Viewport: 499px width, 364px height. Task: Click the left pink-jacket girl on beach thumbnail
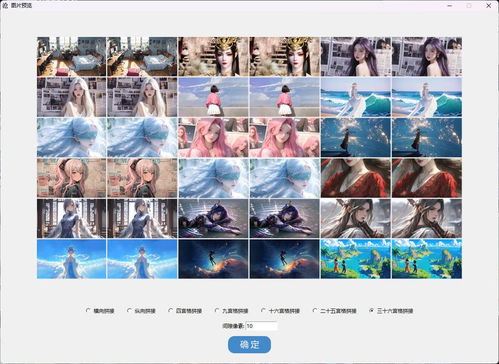pyautogui.click(x=213, y=97)
